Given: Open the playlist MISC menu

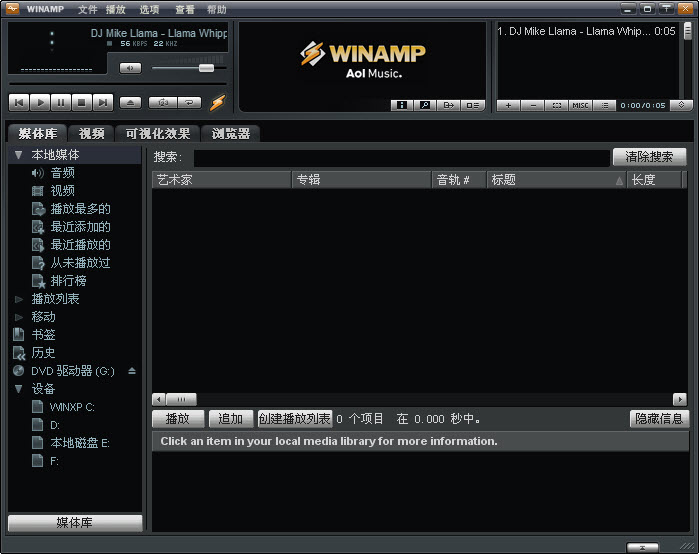Looking at the screenshot, I should tap(580, 106).
